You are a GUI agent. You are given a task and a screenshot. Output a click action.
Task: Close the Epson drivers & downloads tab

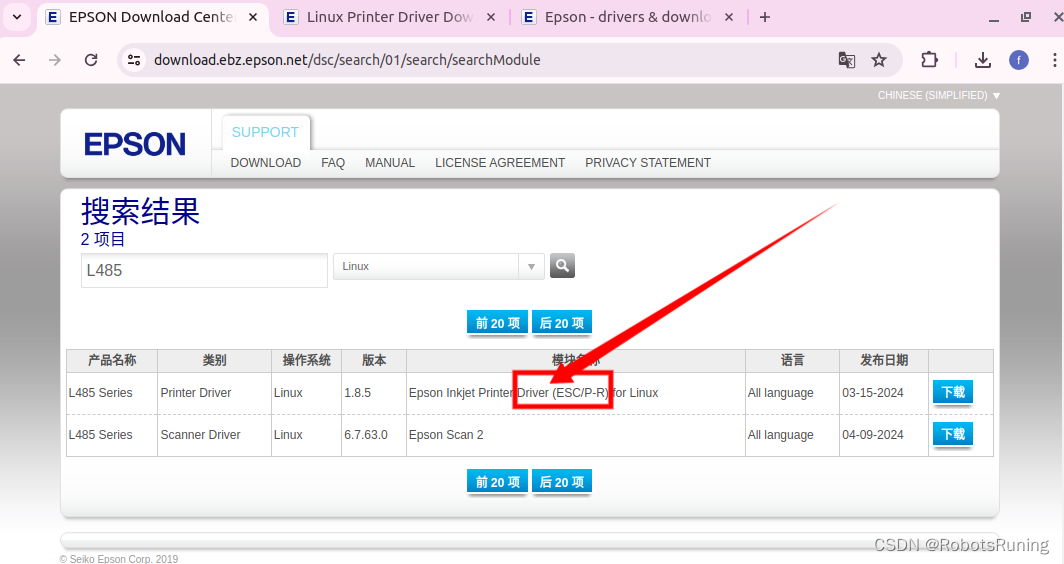(x=729, y=17)
